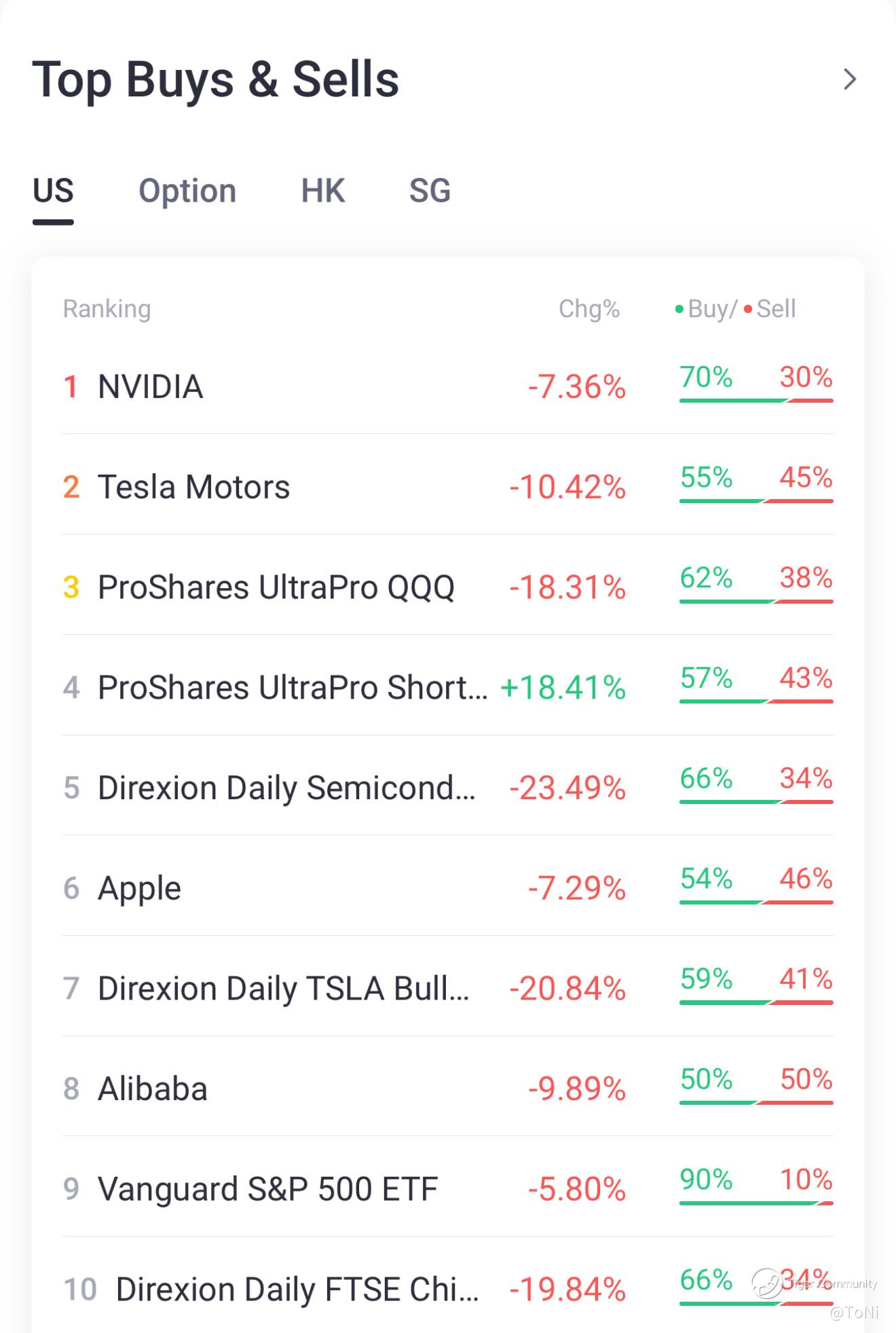Open Tesla Motors stock details
Screen dimensions: 896x1333
click(x=193, y=487)
